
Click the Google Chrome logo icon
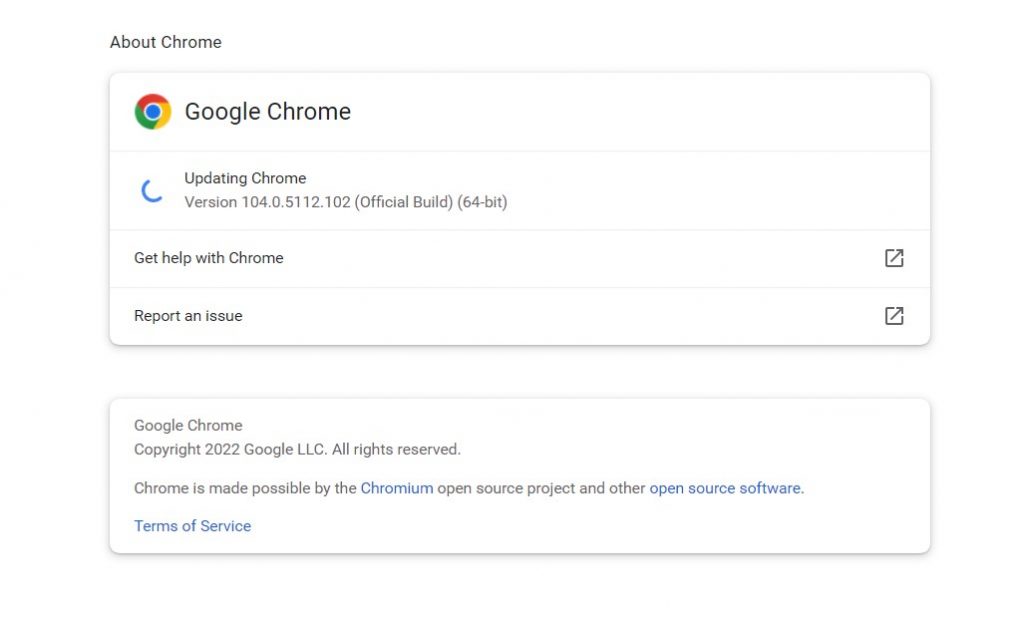pyautogui.click(x=153, y=112)
